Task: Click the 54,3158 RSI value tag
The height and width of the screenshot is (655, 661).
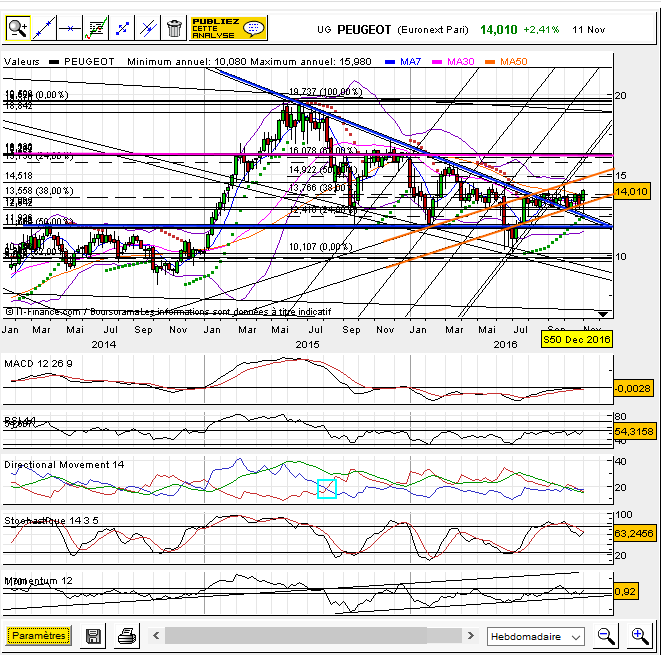Action: coord(634,432)
